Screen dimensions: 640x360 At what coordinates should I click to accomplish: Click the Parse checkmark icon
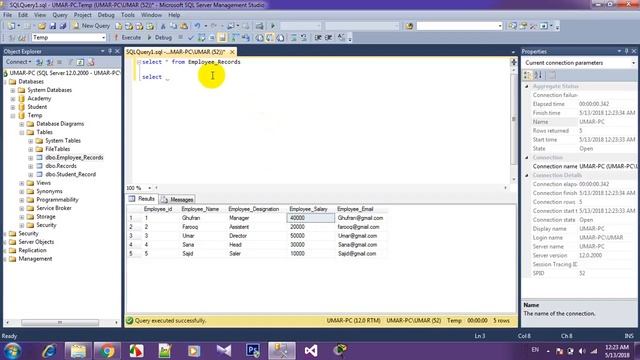191,38
